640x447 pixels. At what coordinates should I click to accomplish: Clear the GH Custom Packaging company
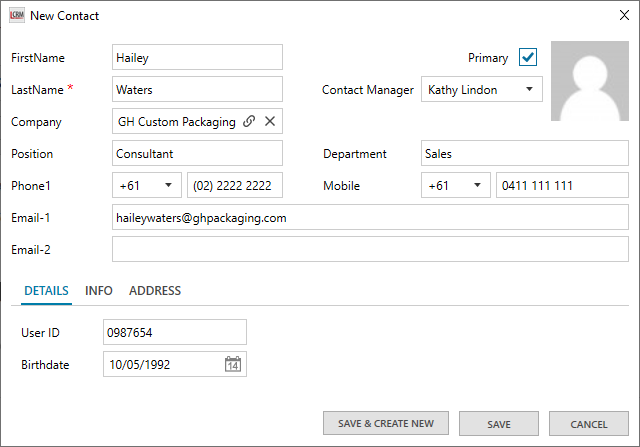pos(269,122)
